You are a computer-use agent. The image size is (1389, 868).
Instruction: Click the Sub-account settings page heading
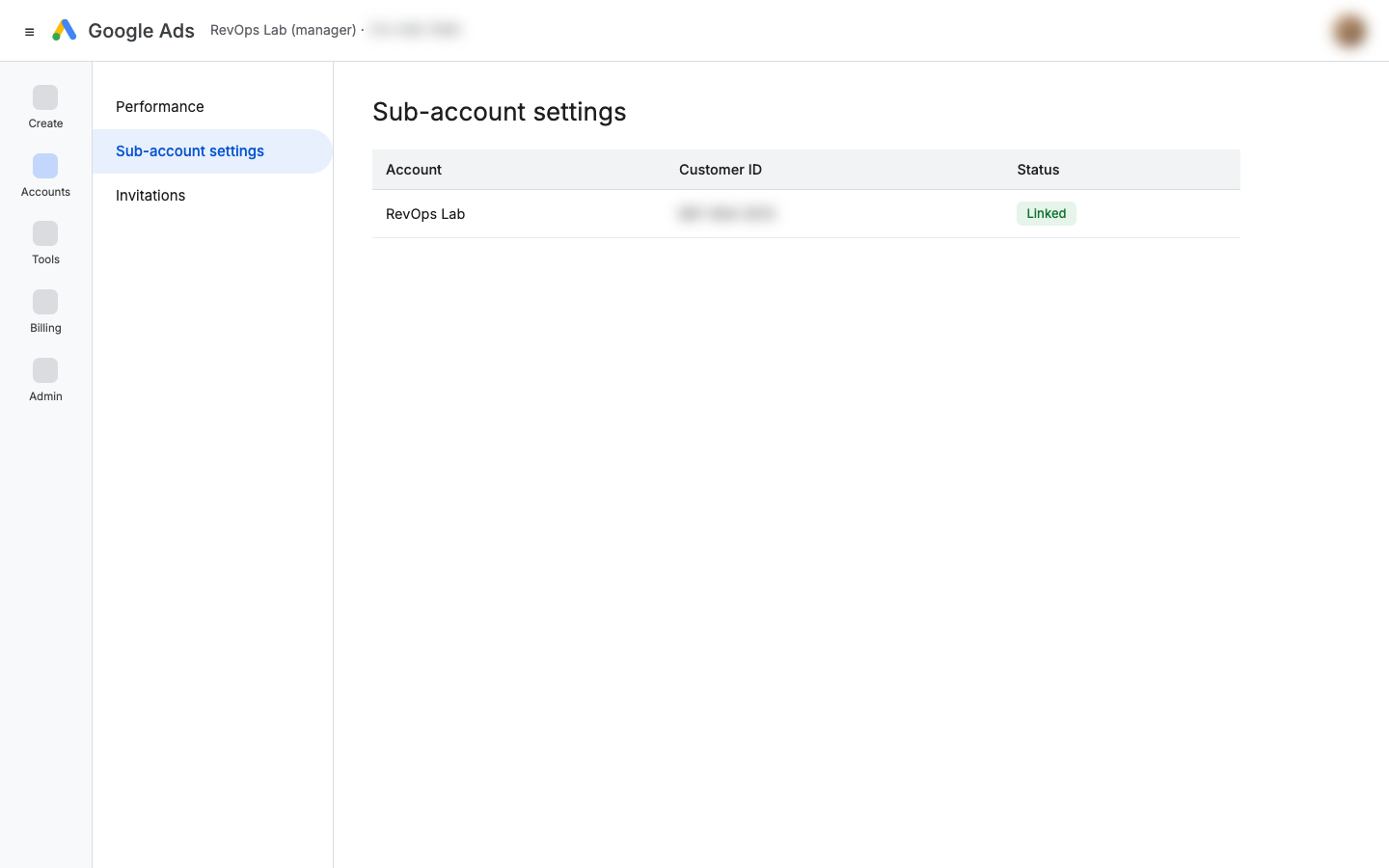[500, 112]
